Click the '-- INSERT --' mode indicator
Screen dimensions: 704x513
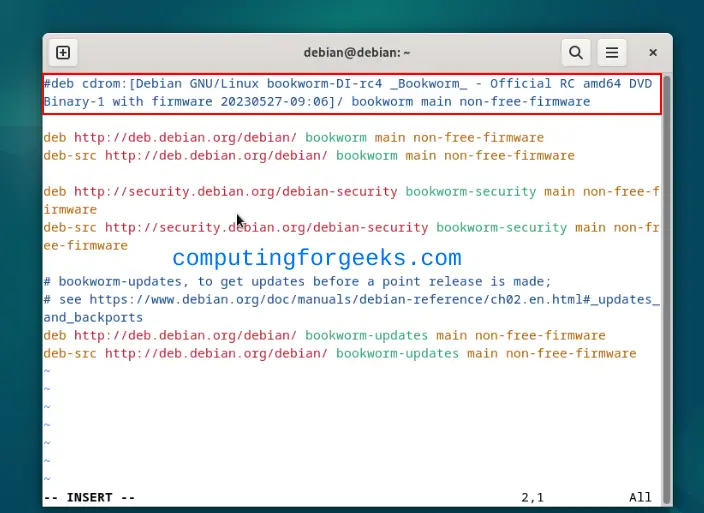click(x=89, y=497)
